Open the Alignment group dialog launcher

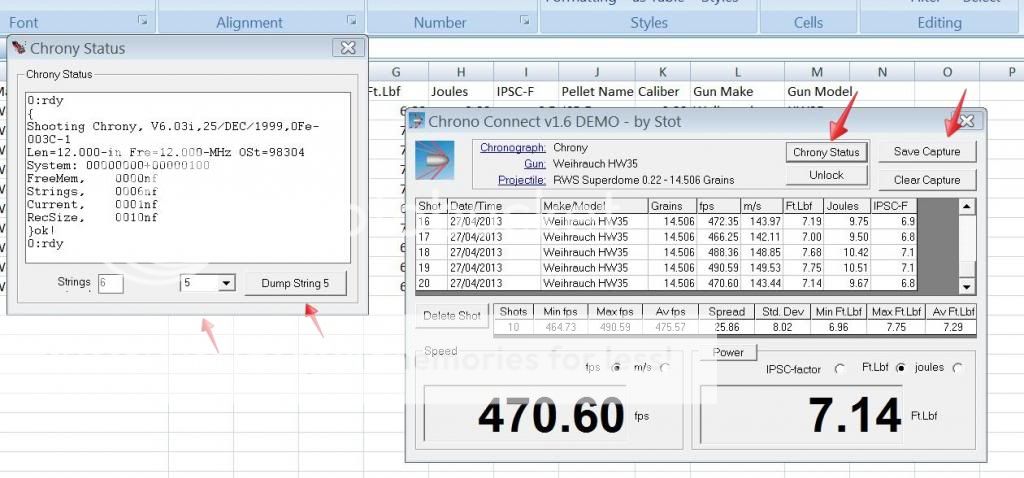coord(351,20)
